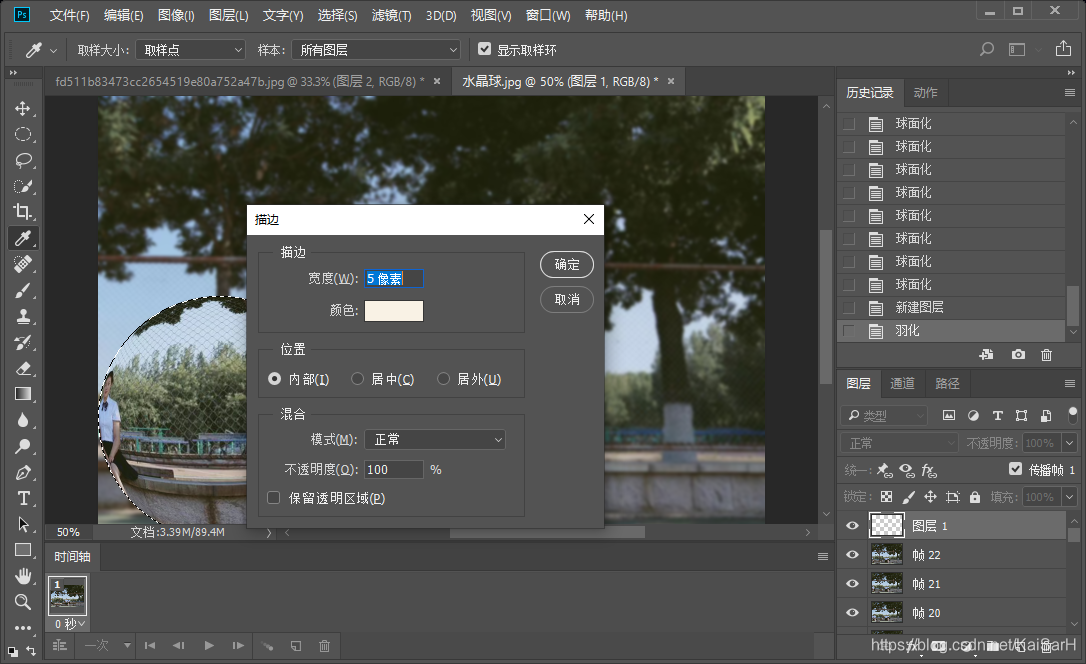Select timeline frame 1 thumbnail
Screen dimensions: 1086x664
click(x=67, y=595)
